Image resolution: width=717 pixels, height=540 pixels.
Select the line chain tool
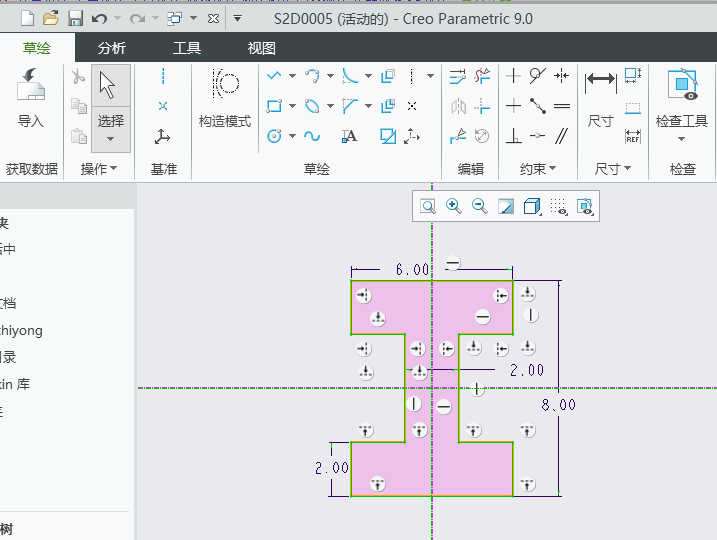tap(274, 76)
